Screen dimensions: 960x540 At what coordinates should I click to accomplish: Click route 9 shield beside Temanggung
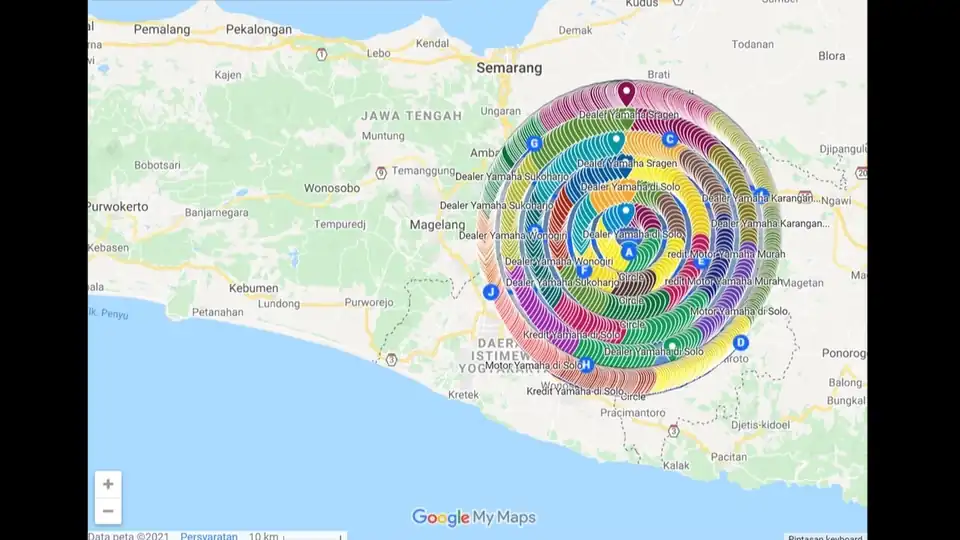click(381, 173)
